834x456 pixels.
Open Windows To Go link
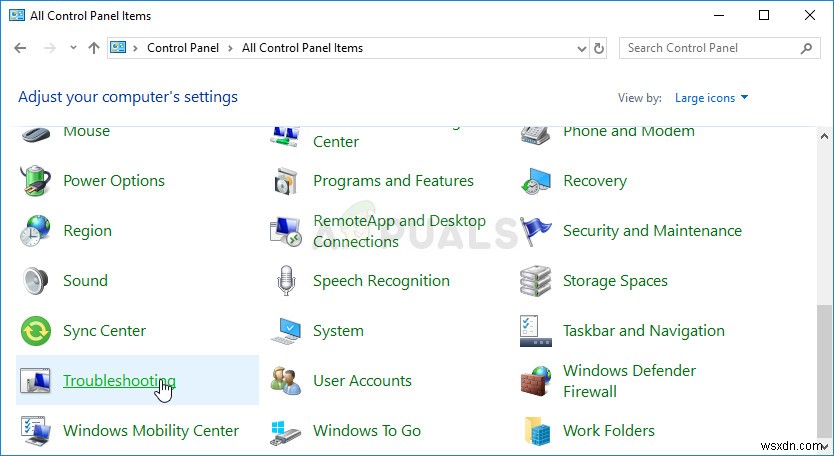tap(367, 431)
